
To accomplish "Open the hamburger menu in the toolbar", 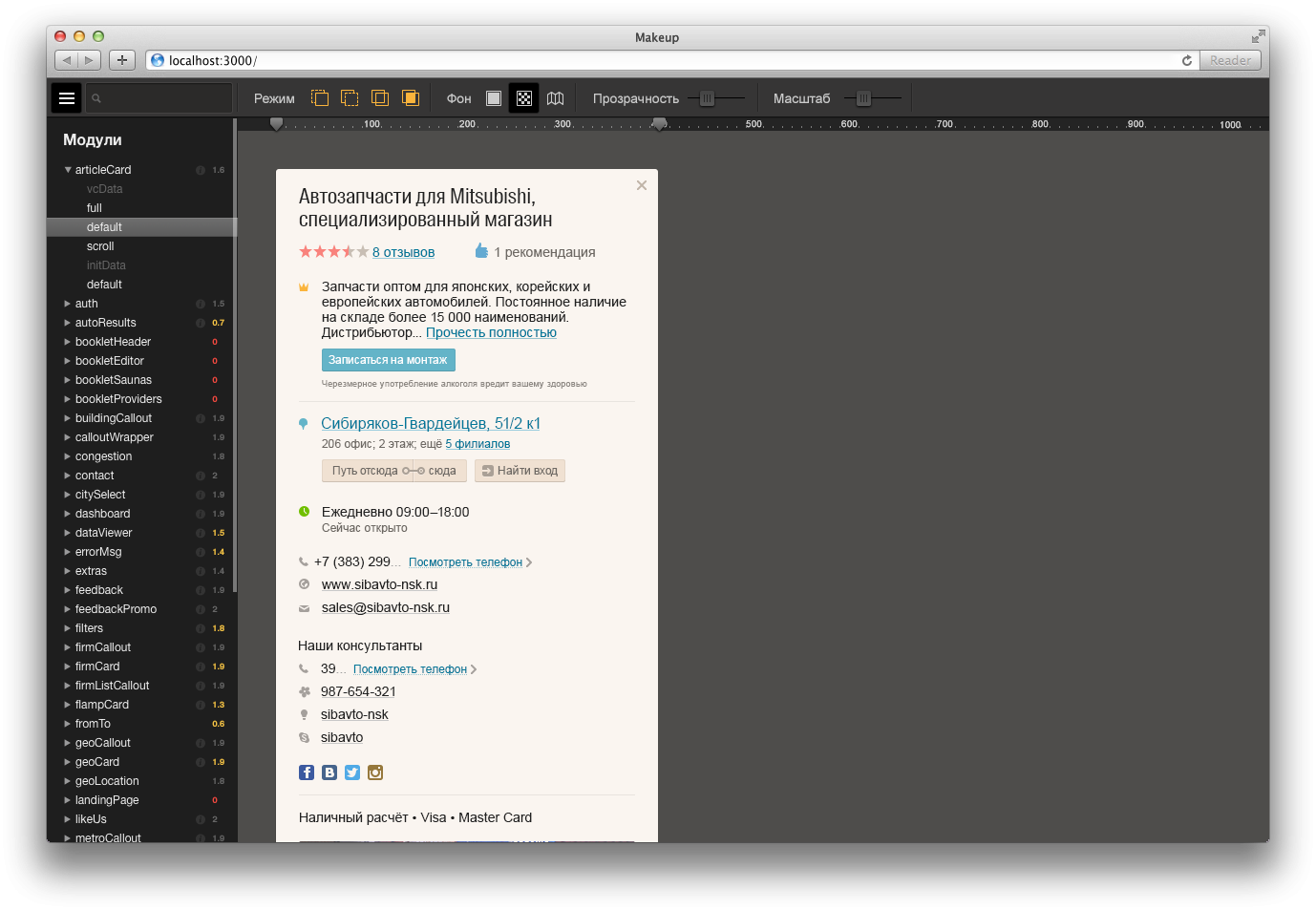I will pyautogui.click(x=67, y=98).
